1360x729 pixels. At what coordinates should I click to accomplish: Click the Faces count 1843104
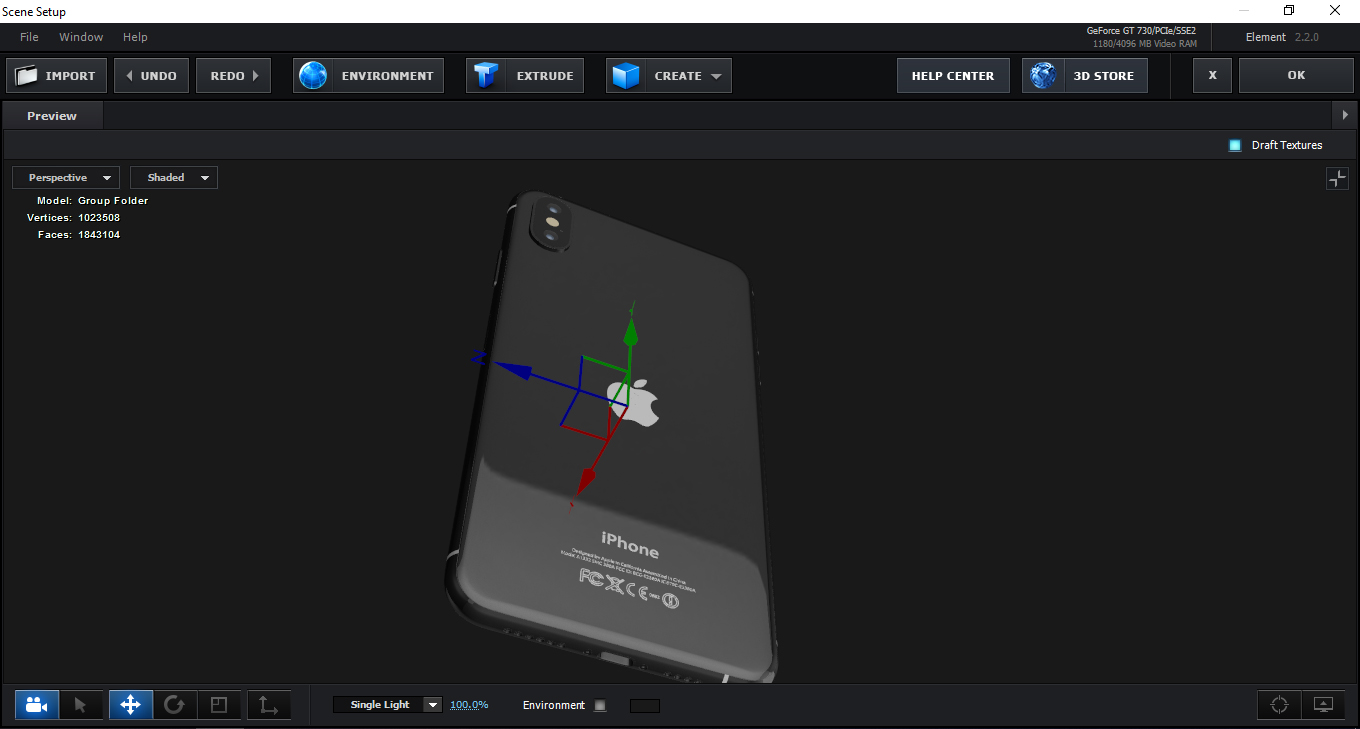[99, 235]
